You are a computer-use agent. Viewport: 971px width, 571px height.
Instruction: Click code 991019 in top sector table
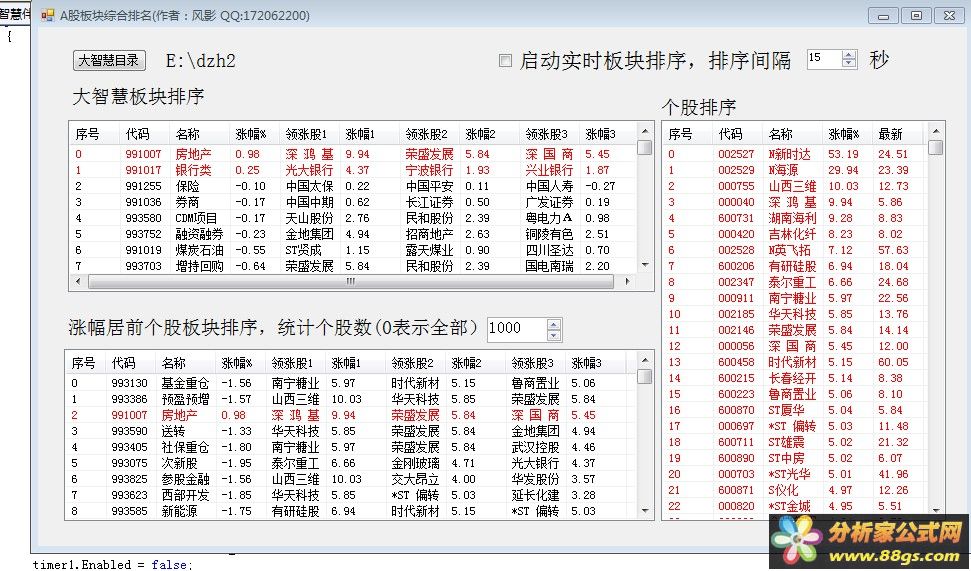(x=143, y=250)
